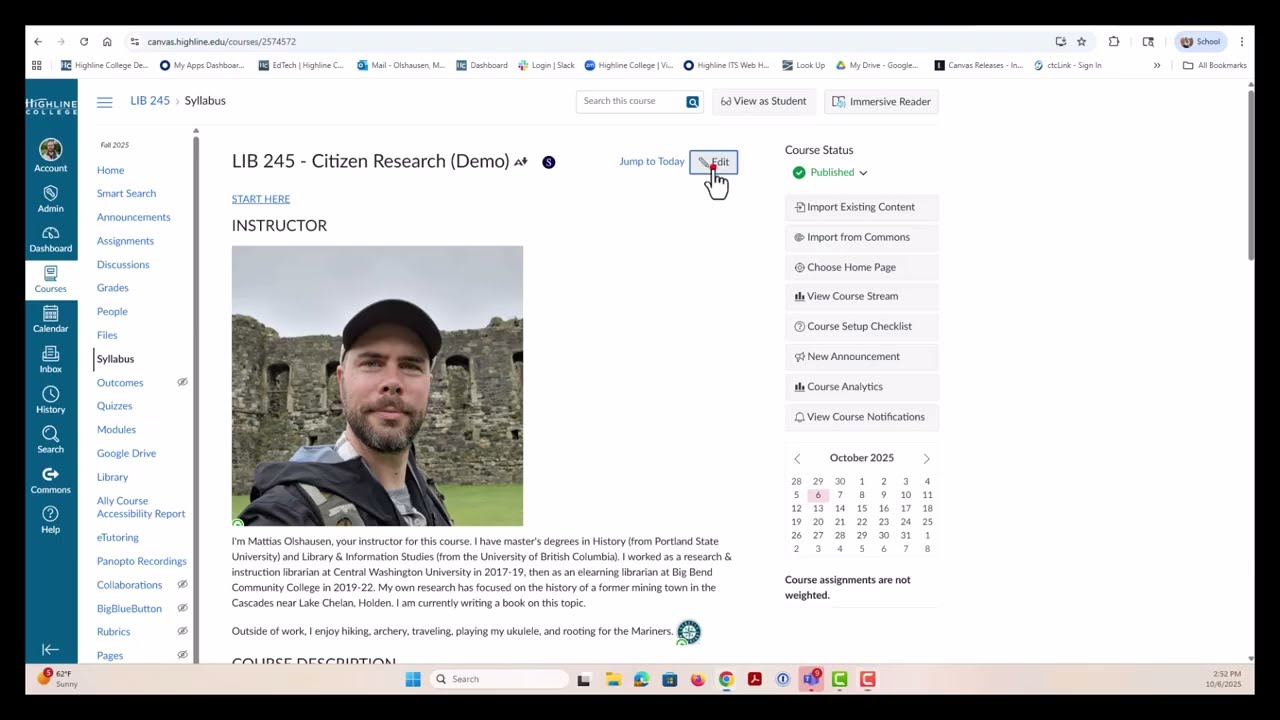
Task: Open the Calendar global nav icon
Action: tap(51, 320)
